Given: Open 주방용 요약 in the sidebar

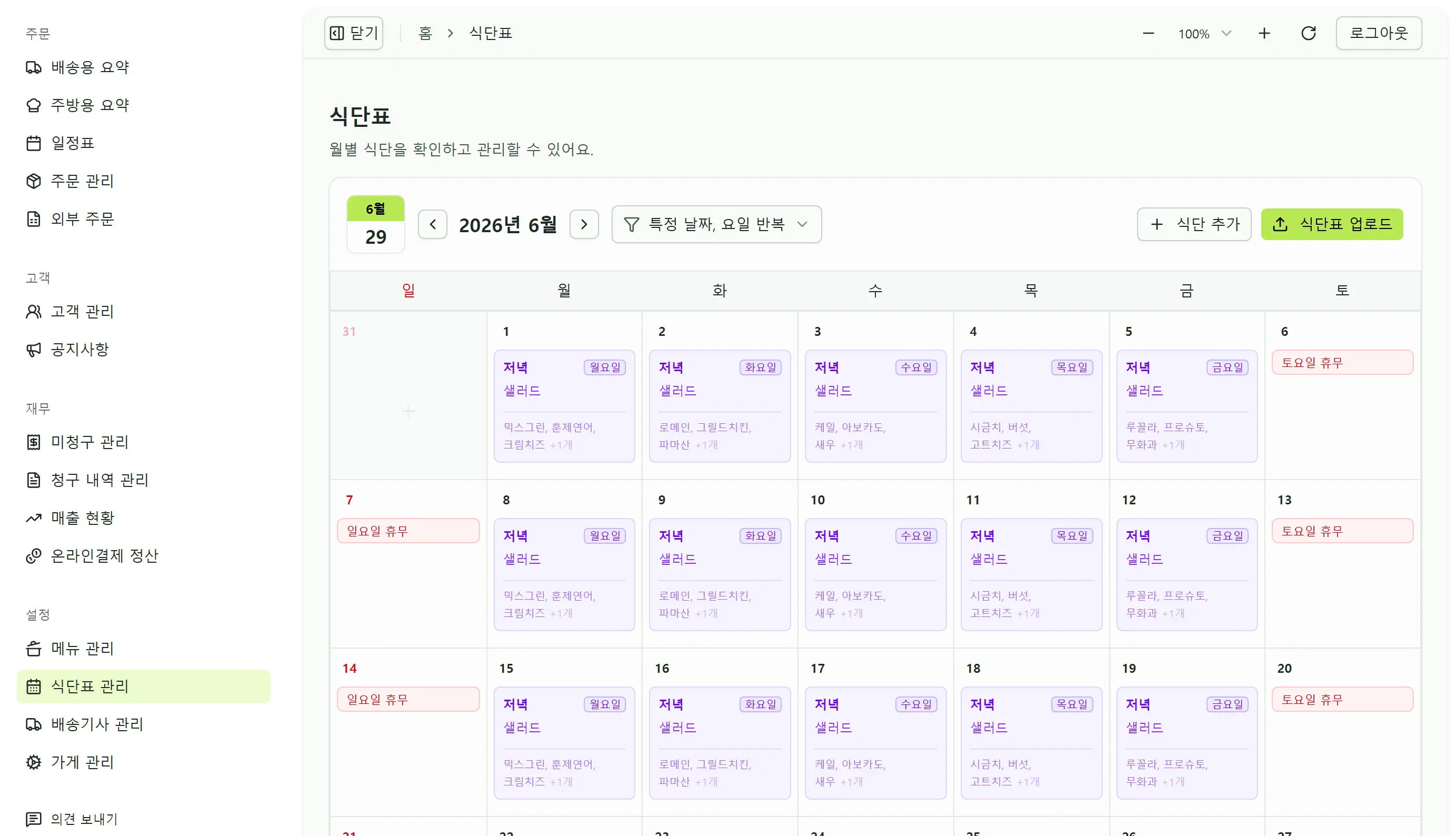Looking at the screenshot, I should 144,105.
